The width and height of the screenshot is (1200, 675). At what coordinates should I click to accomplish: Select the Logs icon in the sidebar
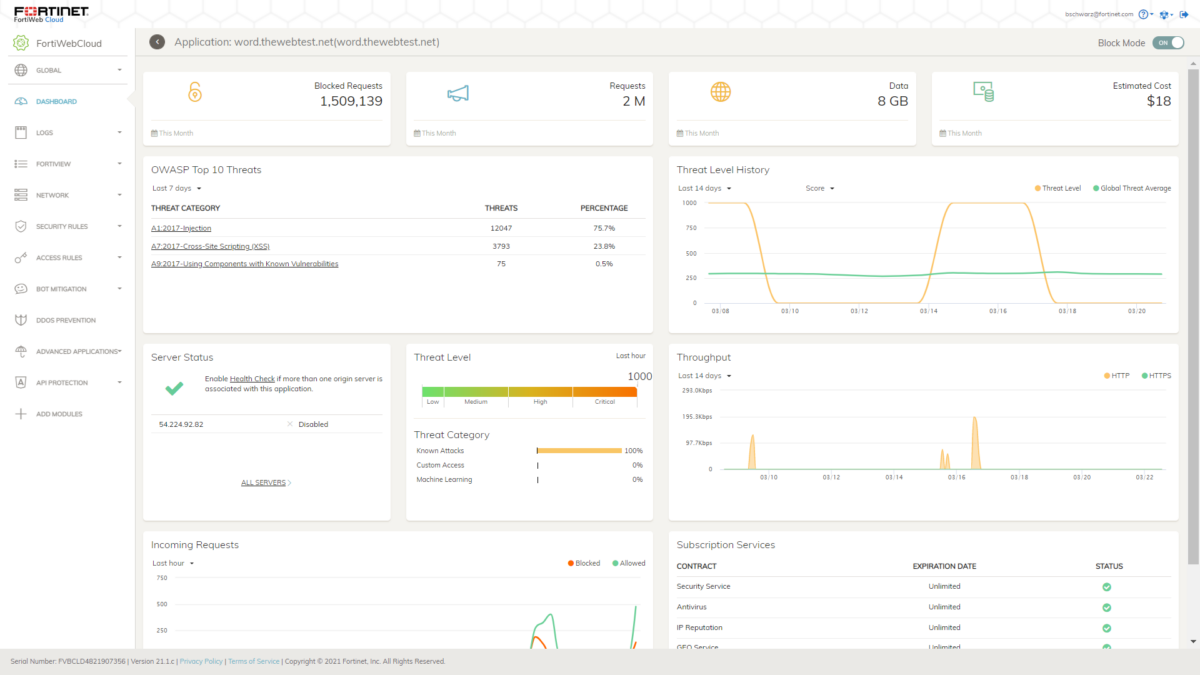click(x=20, y=133)
